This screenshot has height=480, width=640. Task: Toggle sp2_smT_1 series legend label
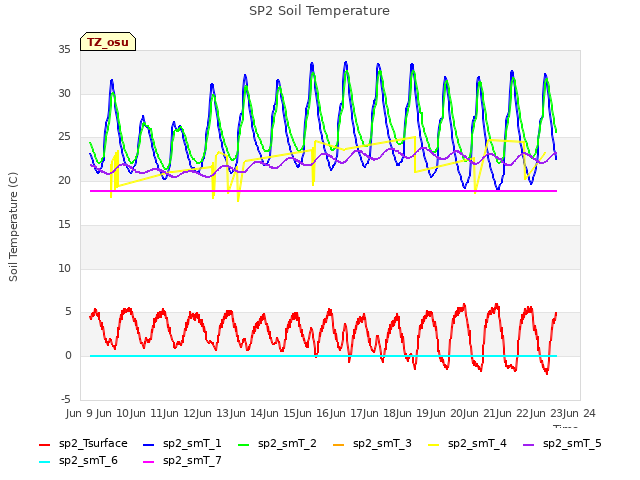point(192,444)
